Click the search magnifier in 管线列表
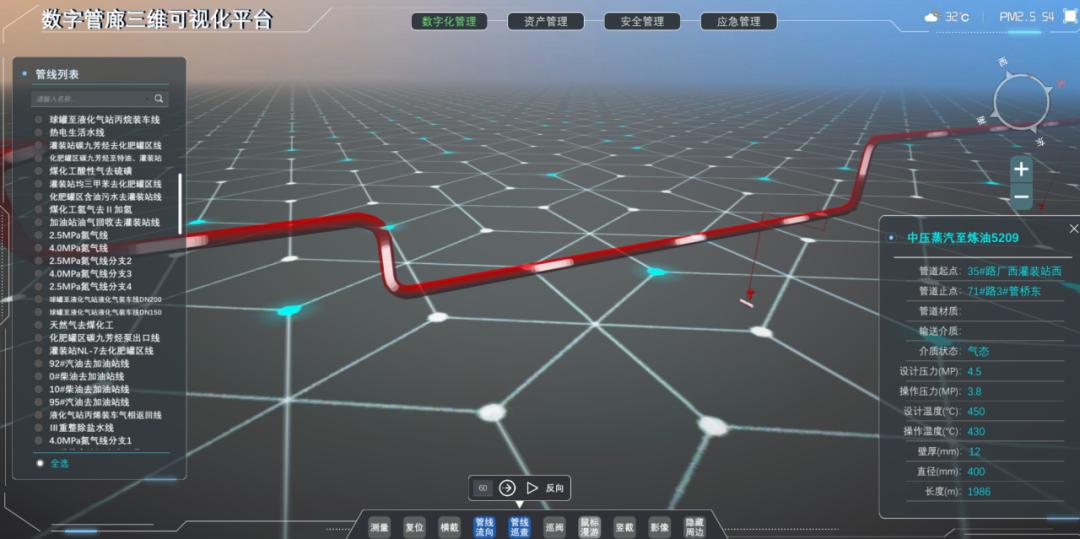The image size is (1080, 539). tap(158, 99)
